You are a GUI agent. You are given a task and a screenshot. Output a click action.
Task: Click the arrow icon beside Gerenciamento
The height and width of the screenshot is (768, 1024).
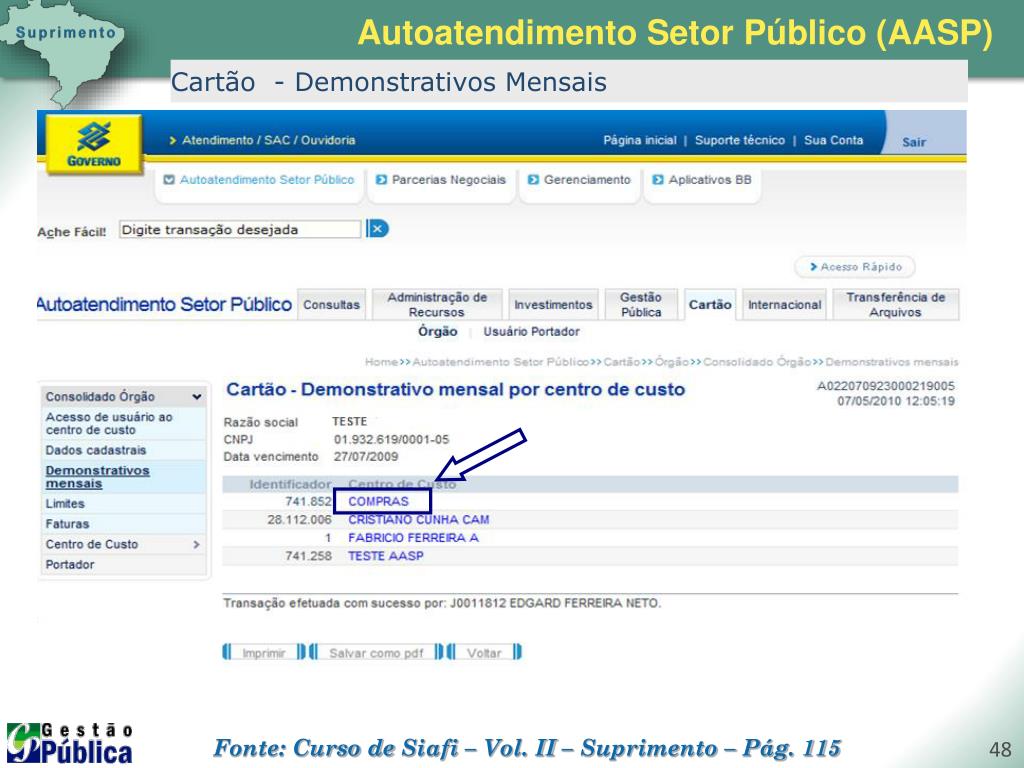click(533, 180)
